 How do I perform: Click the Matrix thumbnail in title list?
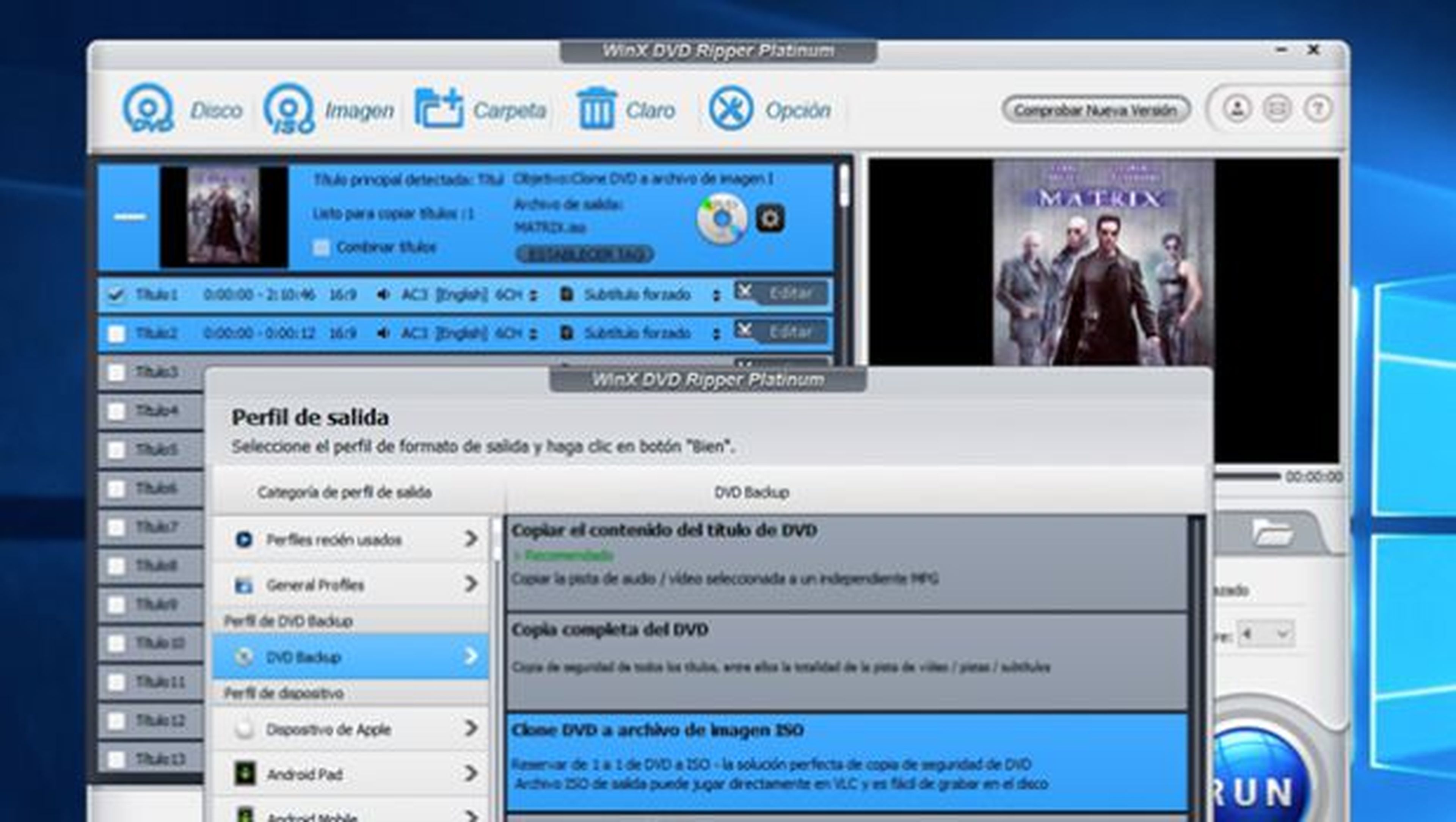coord(223,216)
